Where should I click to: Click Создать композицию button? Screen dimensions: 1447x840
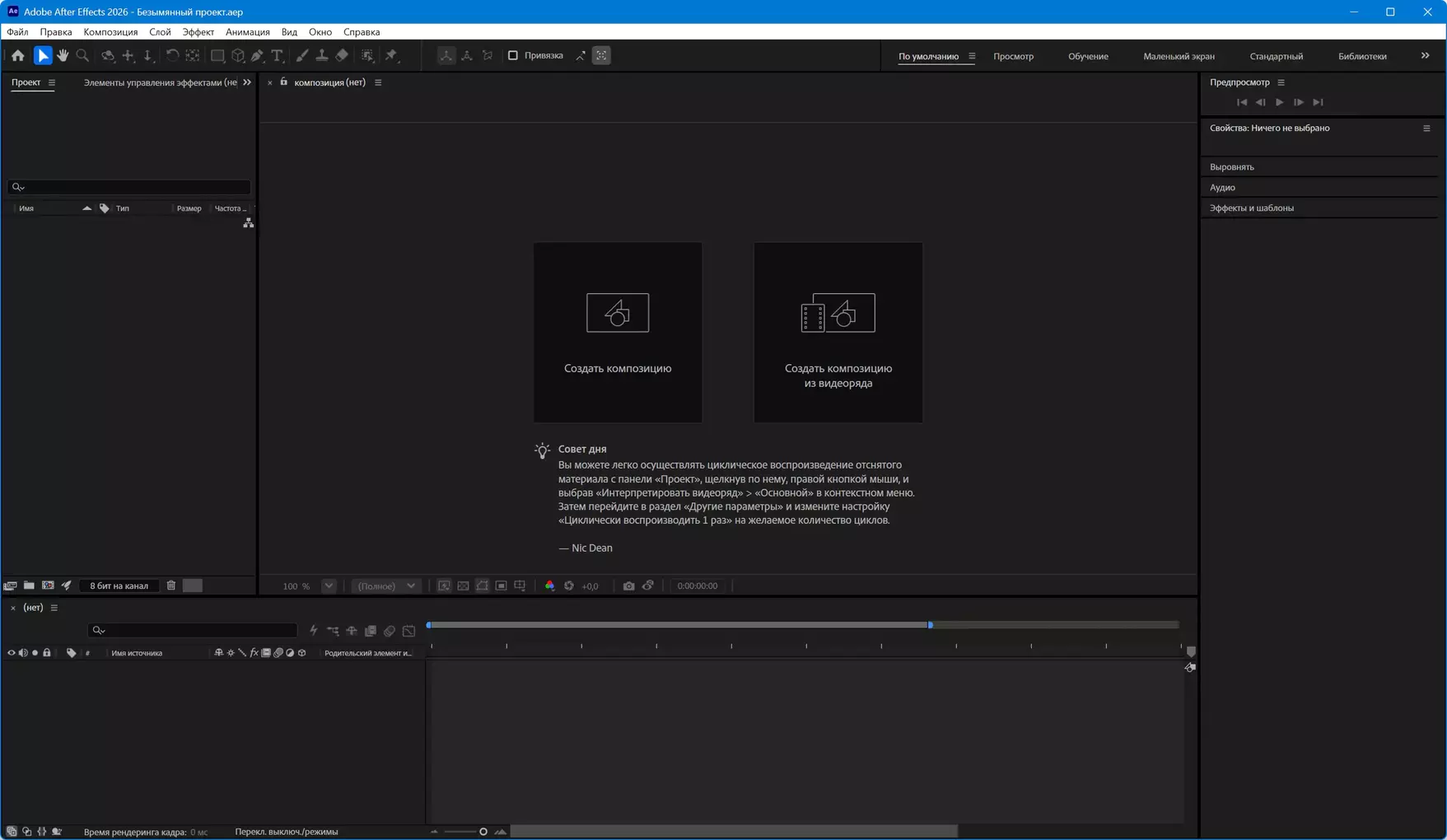coord(618,333)
